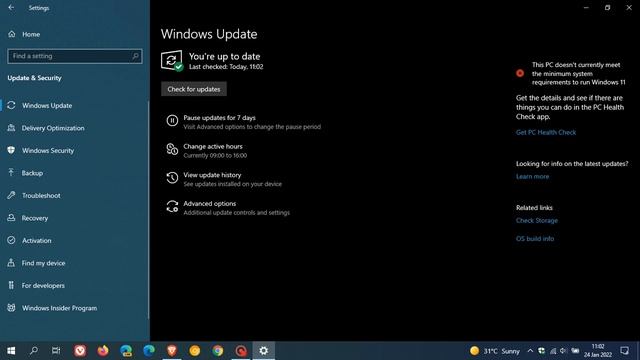Screen dimensions: 640x360
Task: Open the red circular app on taskbar
Action: tap(241, 351)
